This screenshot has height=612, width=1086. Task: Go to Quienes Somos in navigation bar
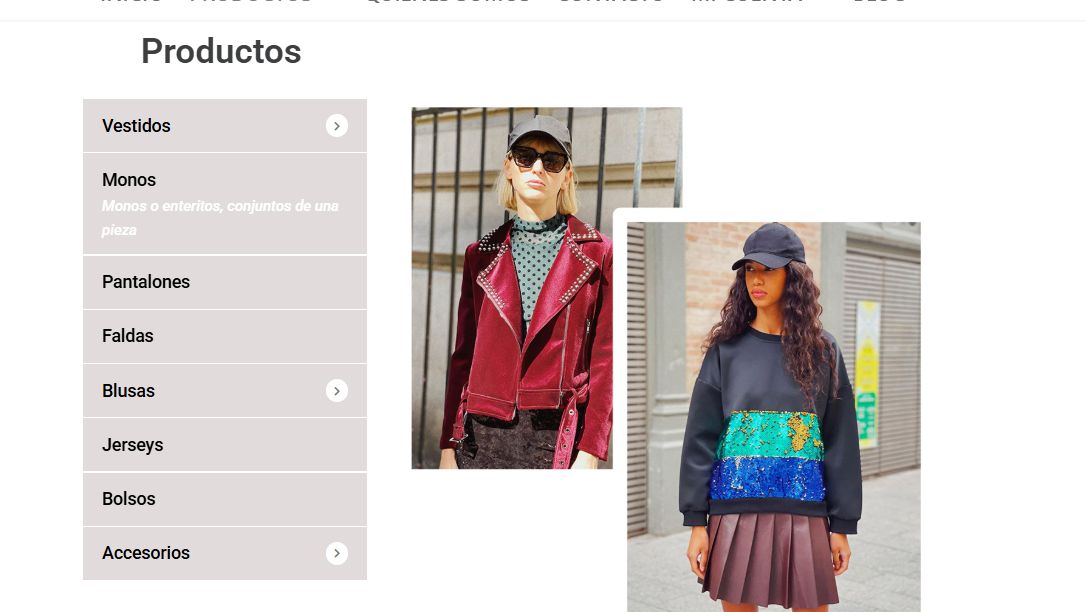447,2
